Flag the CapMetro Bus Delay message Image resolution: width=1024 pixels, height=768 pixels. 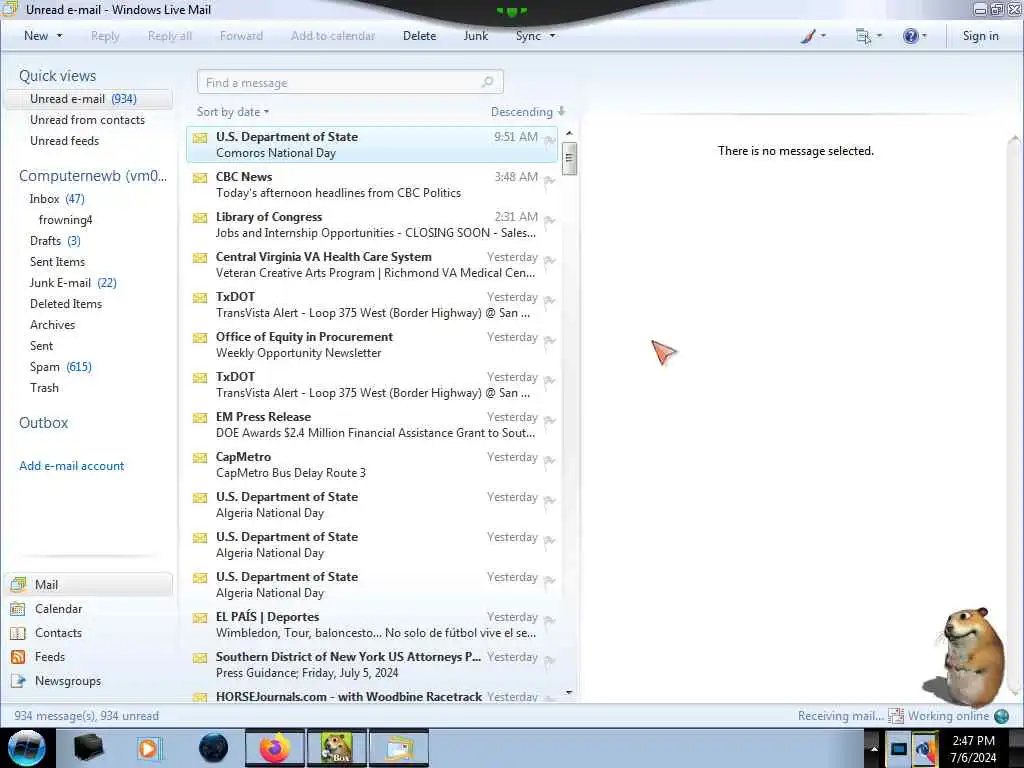click(550, 460)
